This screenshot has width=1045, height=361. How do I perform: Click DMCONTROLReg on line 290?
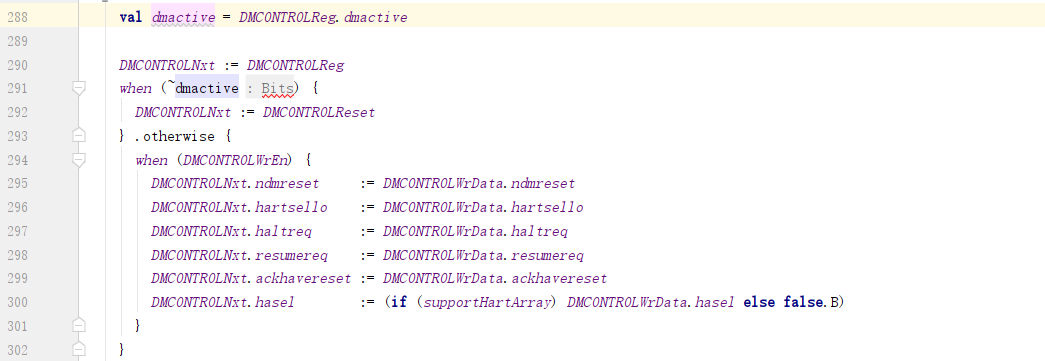coord(295,65)
